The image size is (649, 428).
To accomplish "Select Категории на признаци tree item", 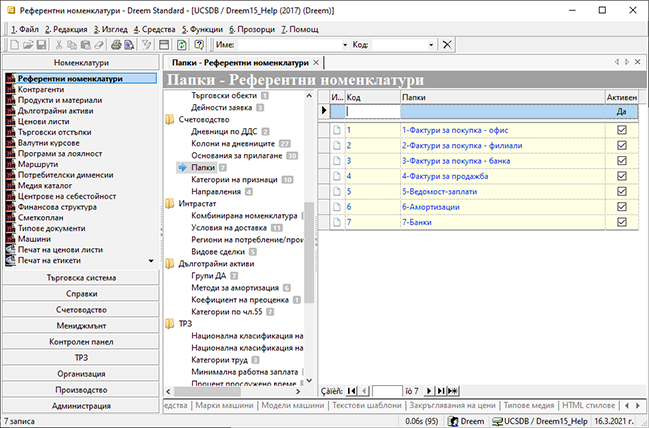I will tap(233, 180).
